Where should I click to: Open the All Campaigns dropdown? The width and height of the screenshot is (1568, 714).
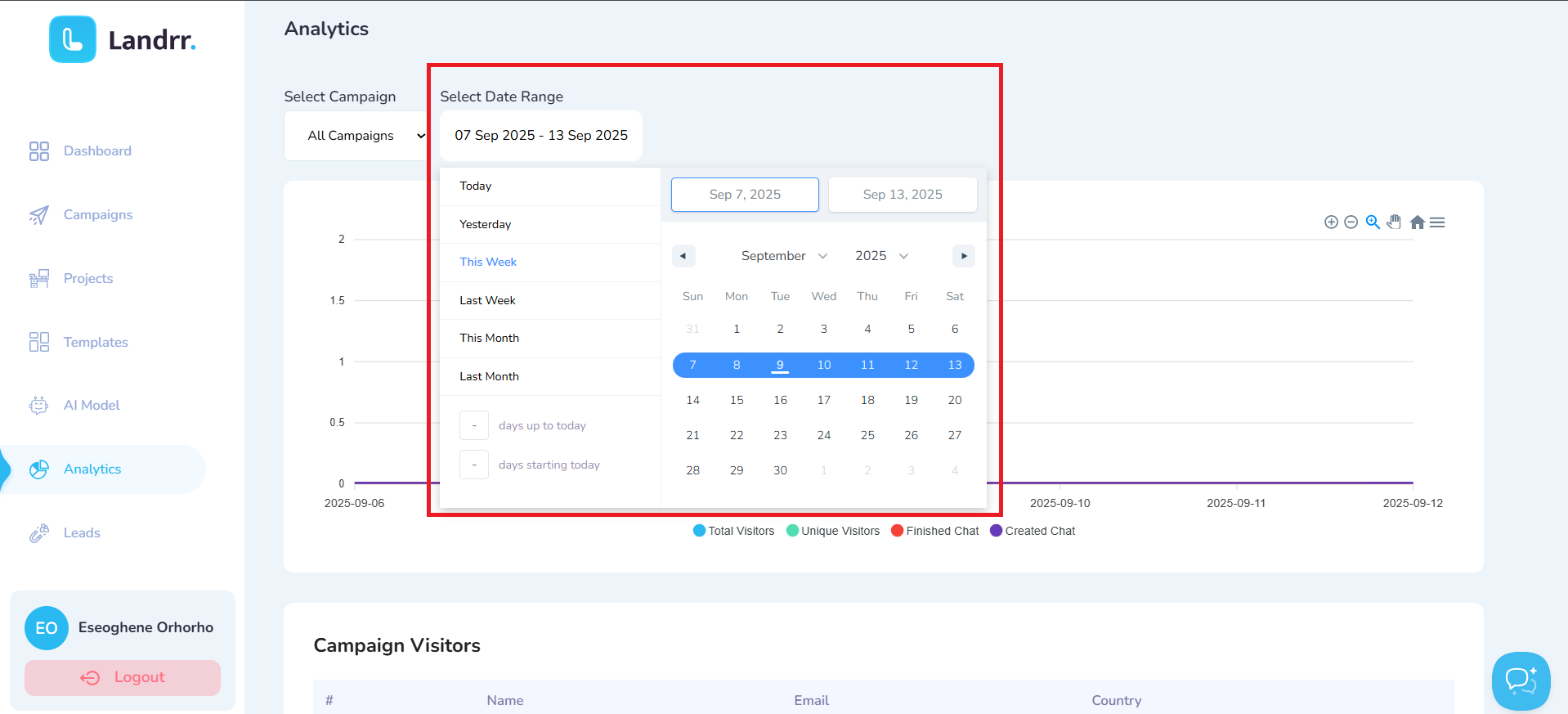tap(356, 136)
